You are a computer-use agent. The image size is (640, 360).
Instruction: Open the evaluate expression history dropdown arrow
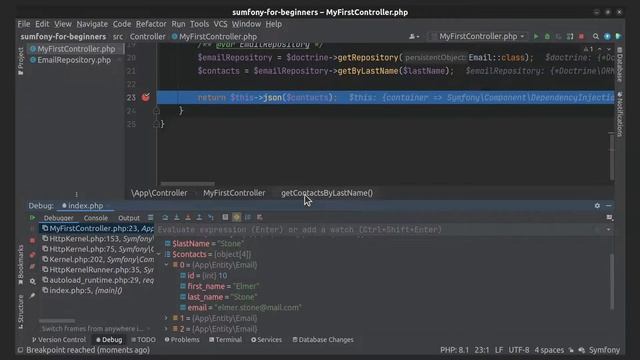click(609, 229)
